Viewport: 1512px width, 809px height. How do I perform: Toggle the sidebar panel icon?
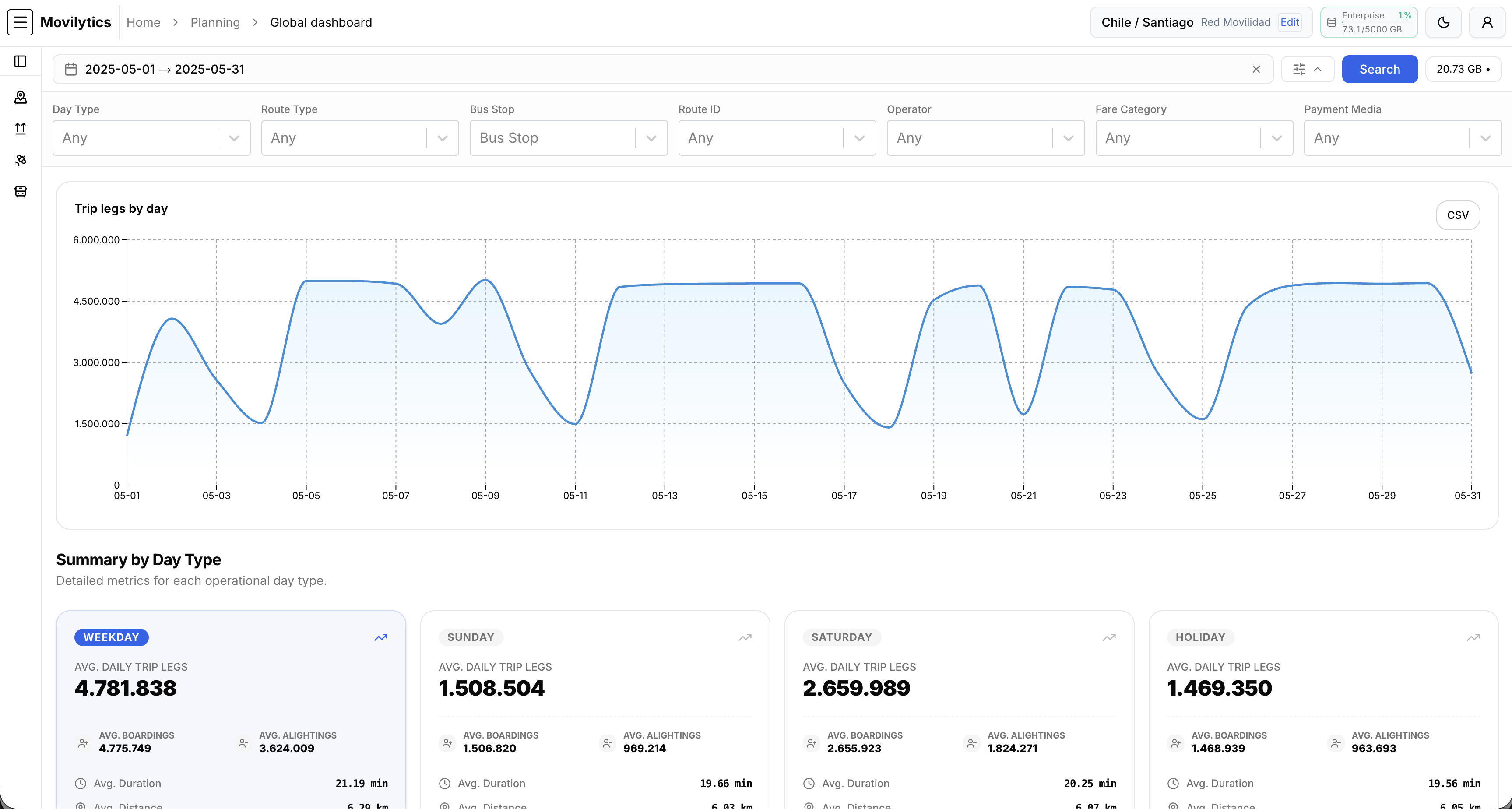(x=21, y=62)
